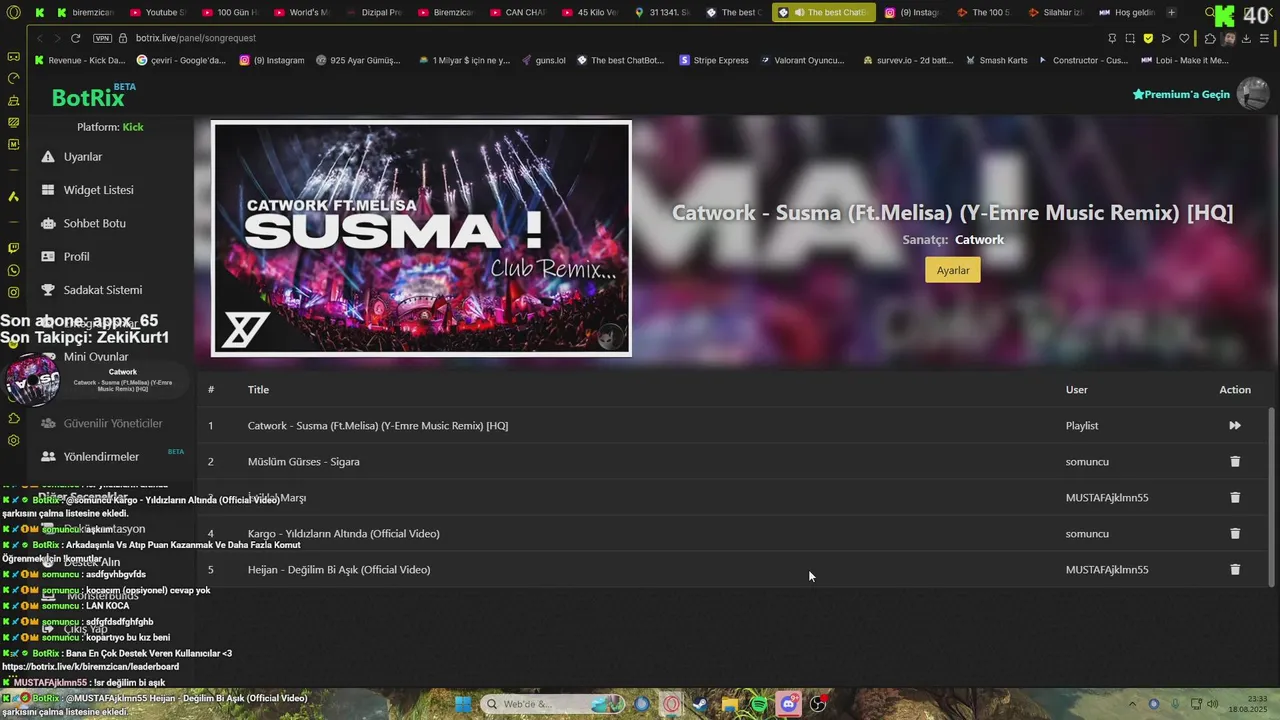Open Profil card icon in sidebar
1280x720 pixels.
[x=47, y=256]
